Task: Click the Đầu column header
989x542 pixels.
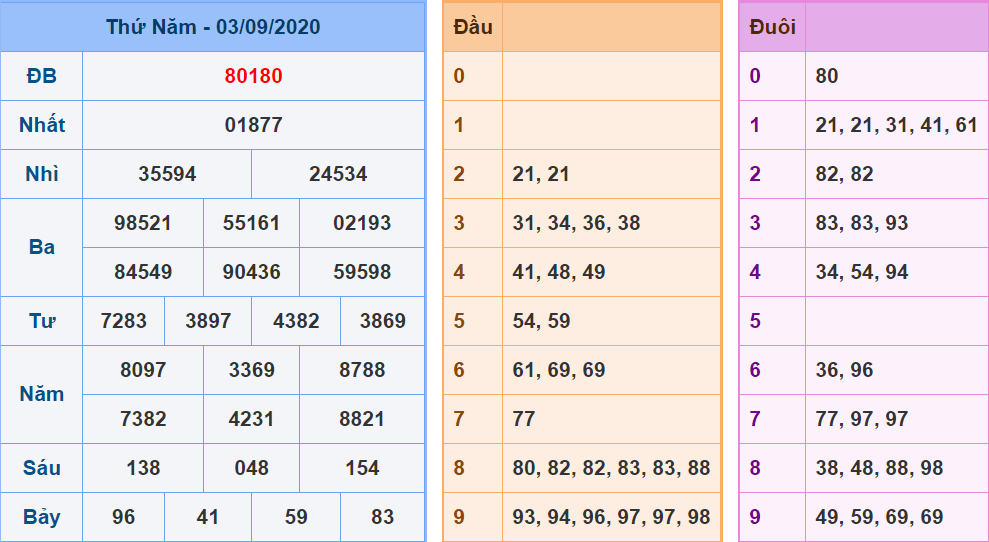Action: click(473, 27)
